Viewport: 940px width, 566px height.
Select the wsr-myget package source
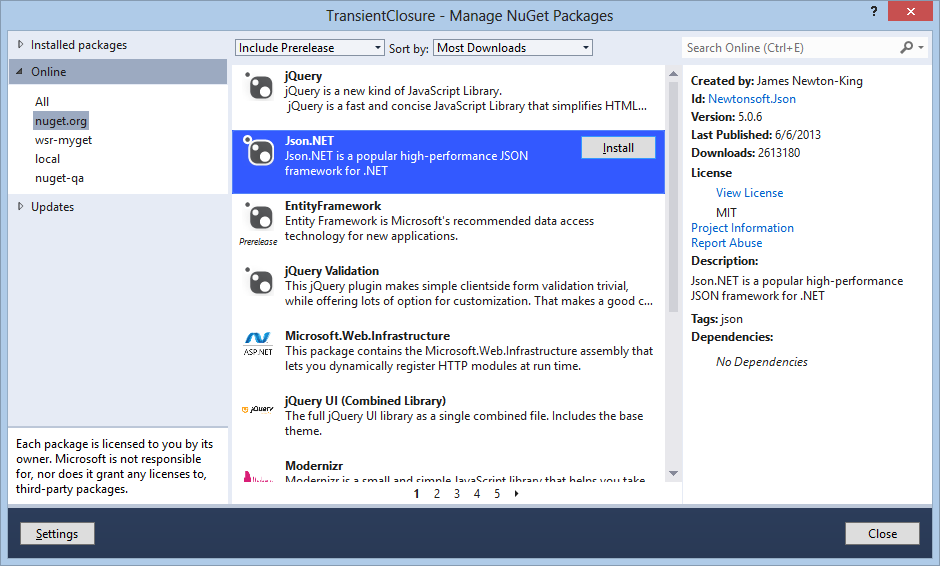click(63, 140)
